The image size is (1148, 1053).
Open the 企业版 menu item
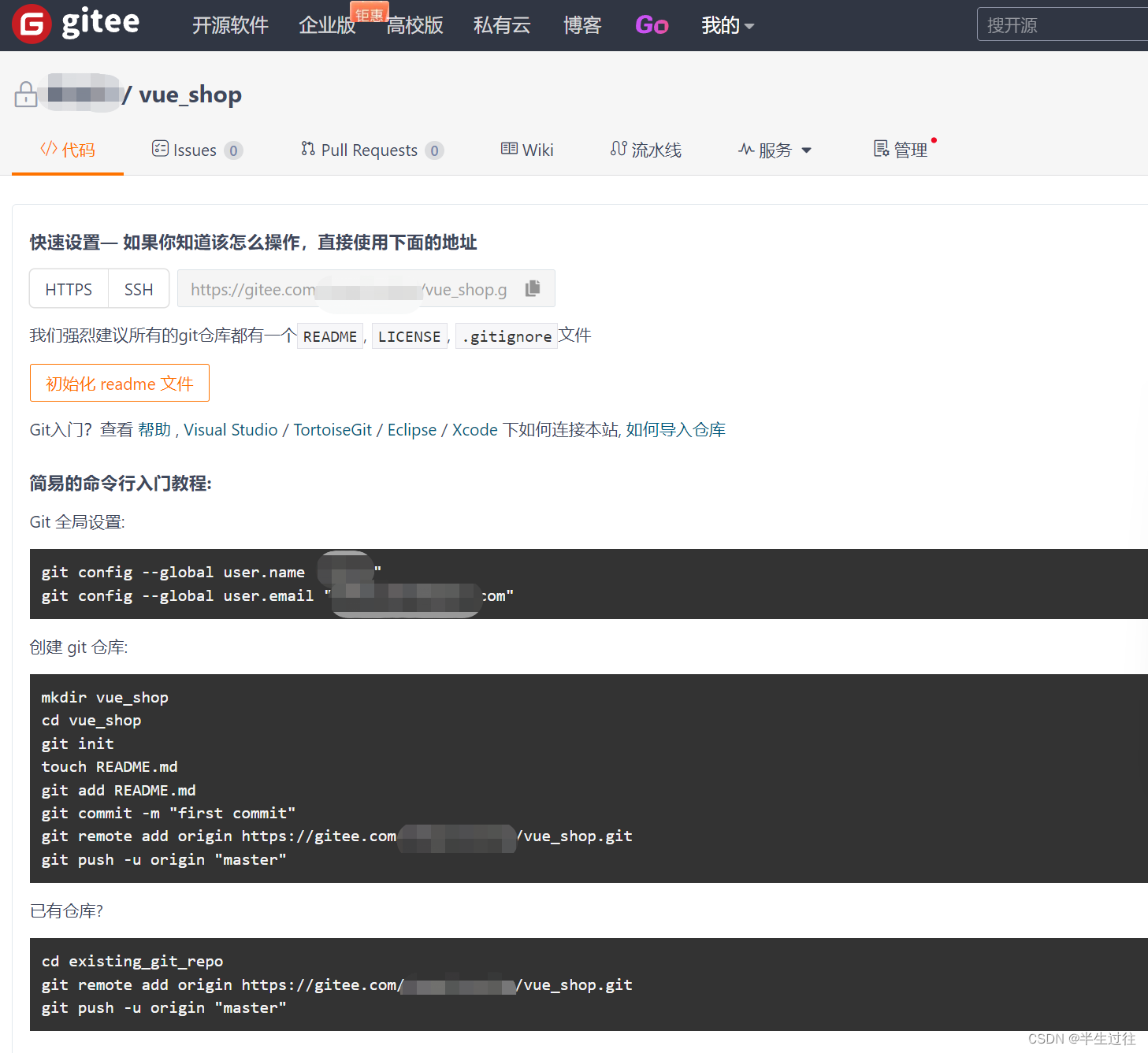pos(327,25)
